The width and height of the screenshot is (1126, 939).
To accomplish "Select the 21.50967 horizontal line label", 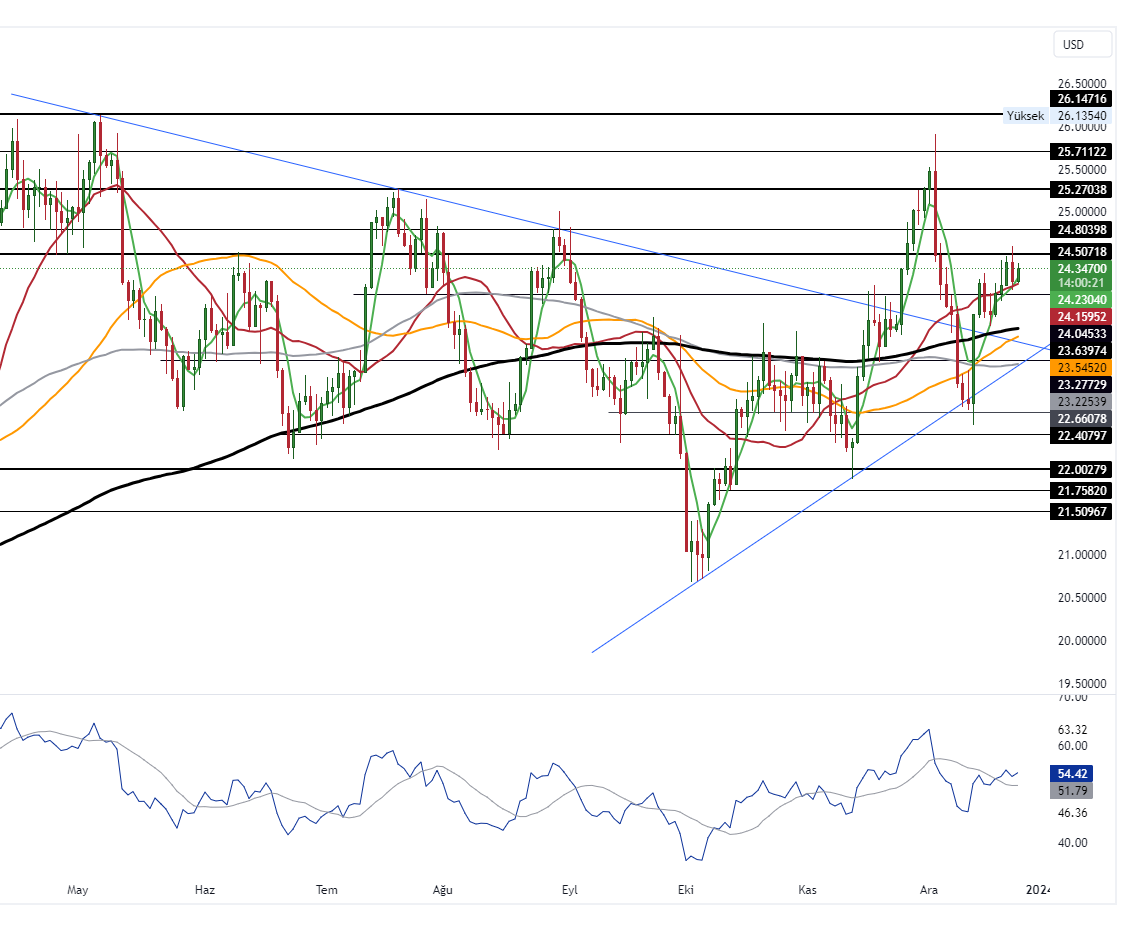I will tap(1081, 512).
